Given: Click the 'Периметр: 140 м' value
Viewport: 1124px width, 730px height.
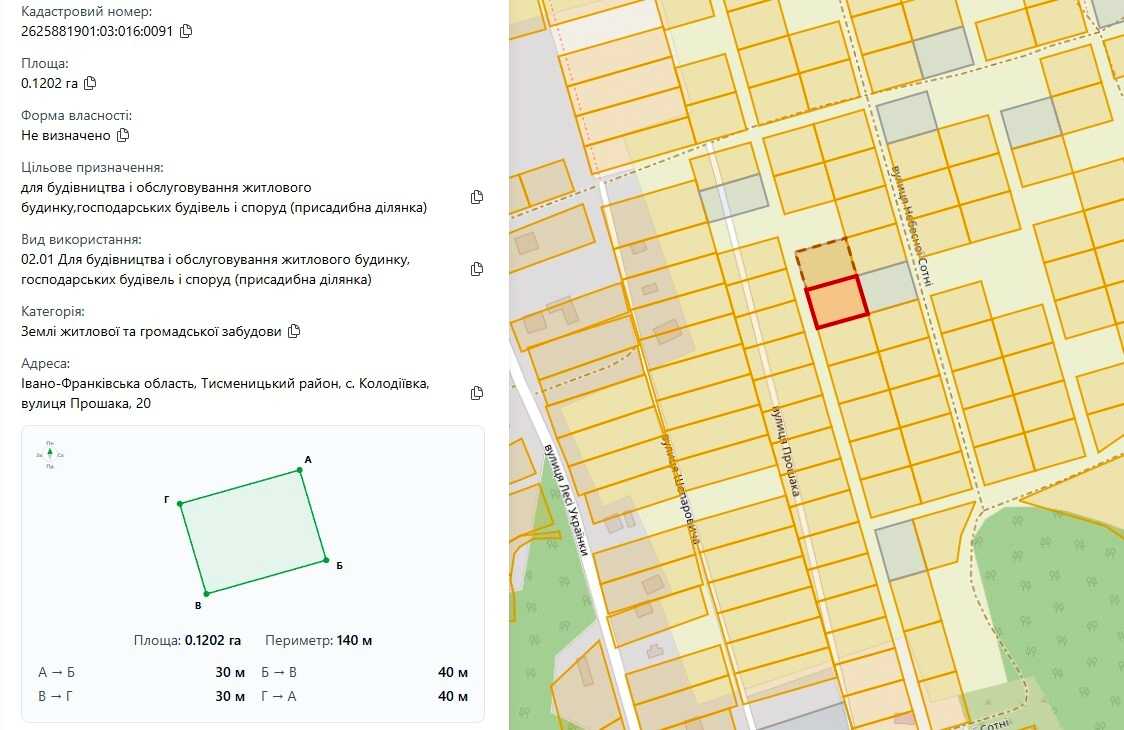Looking at the screenshot, I should pos(318,640).
